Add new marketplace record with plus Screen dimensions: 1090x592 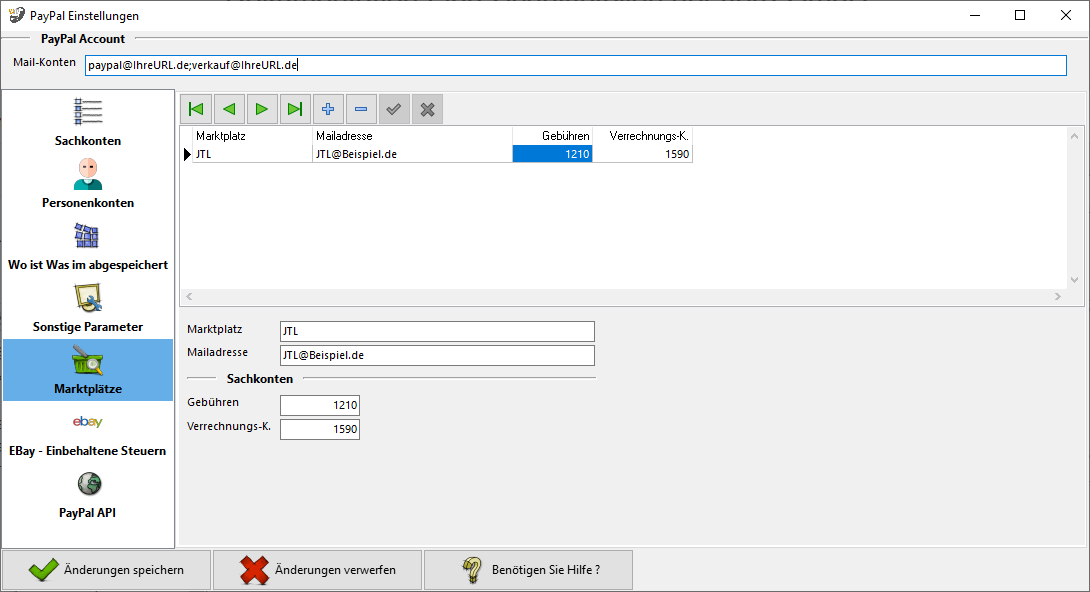tap(328, 109)
